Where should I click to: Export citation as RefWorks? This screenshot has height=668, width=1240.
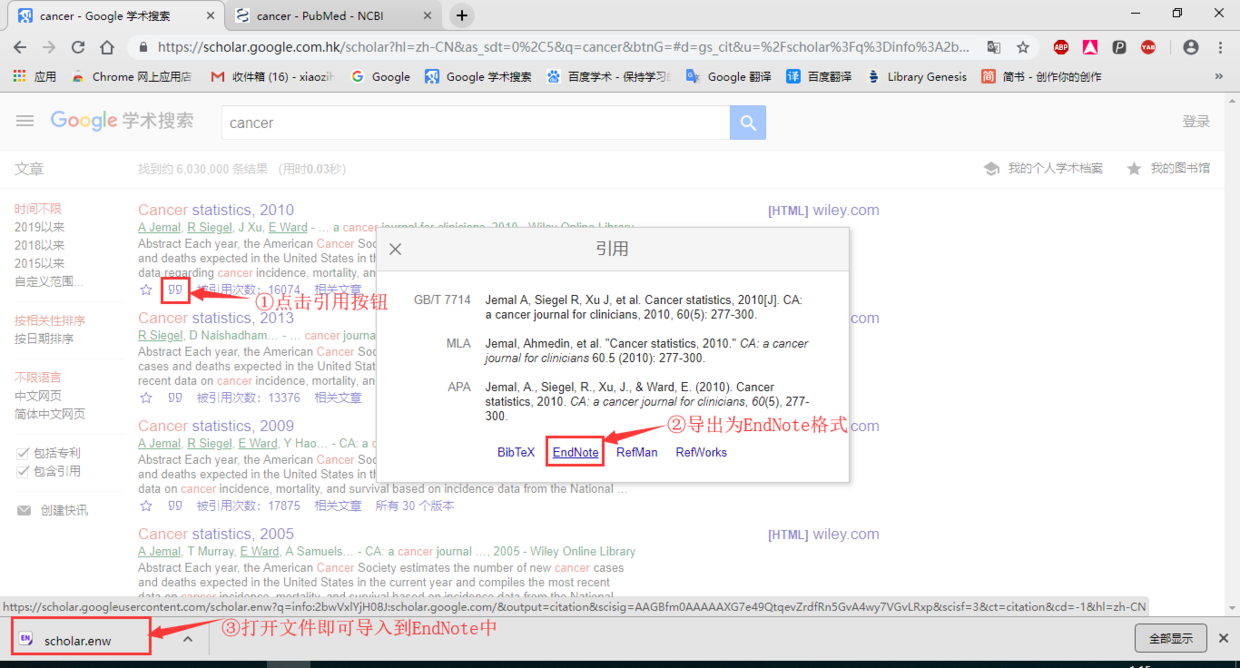(x=701, y=452)
